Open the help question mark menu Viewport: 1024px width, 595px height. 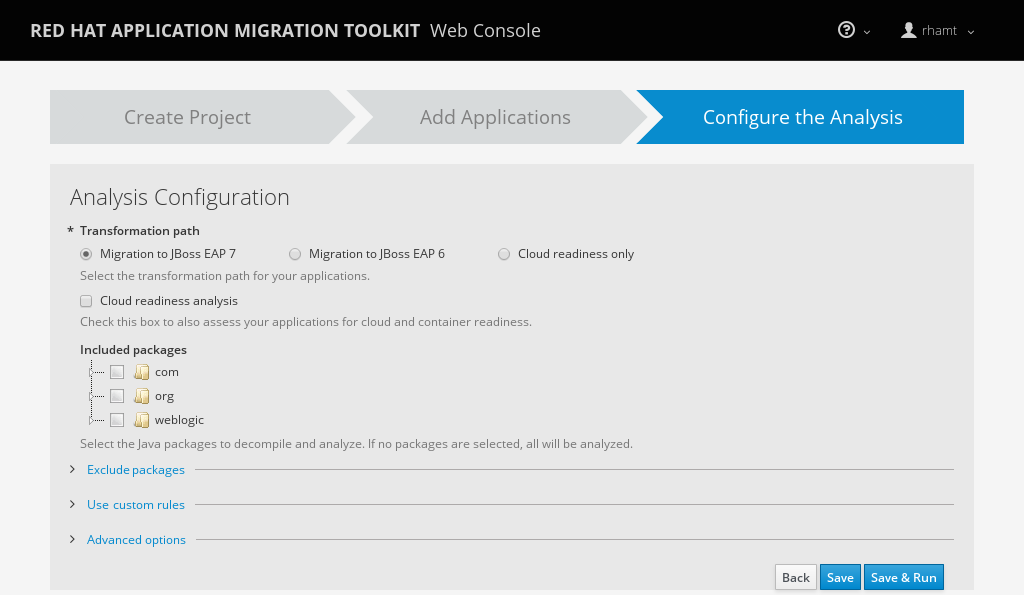point(847,30)
